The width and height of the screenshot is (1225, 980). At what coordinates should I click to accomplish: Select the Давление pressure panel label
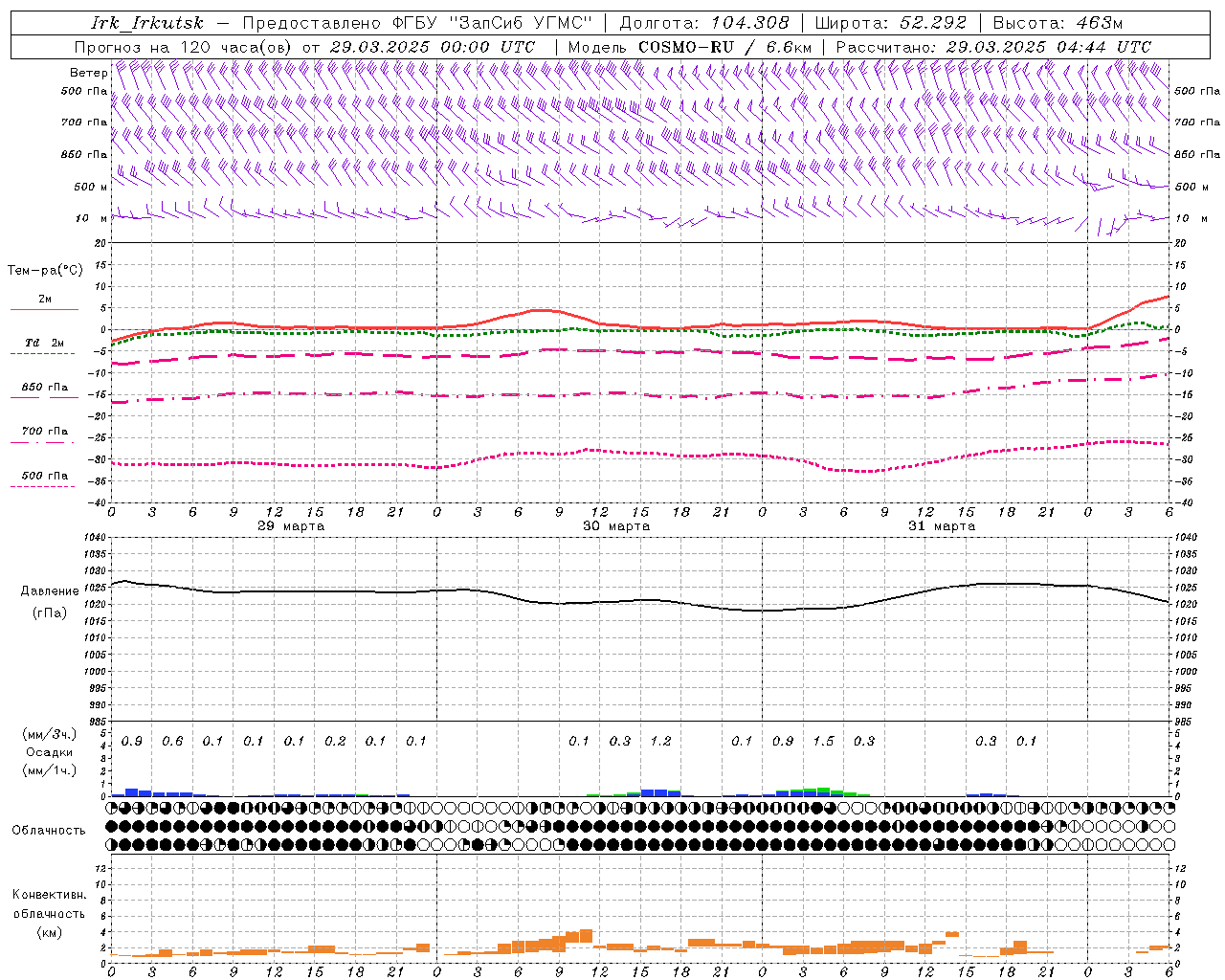(x=50, y=591)
